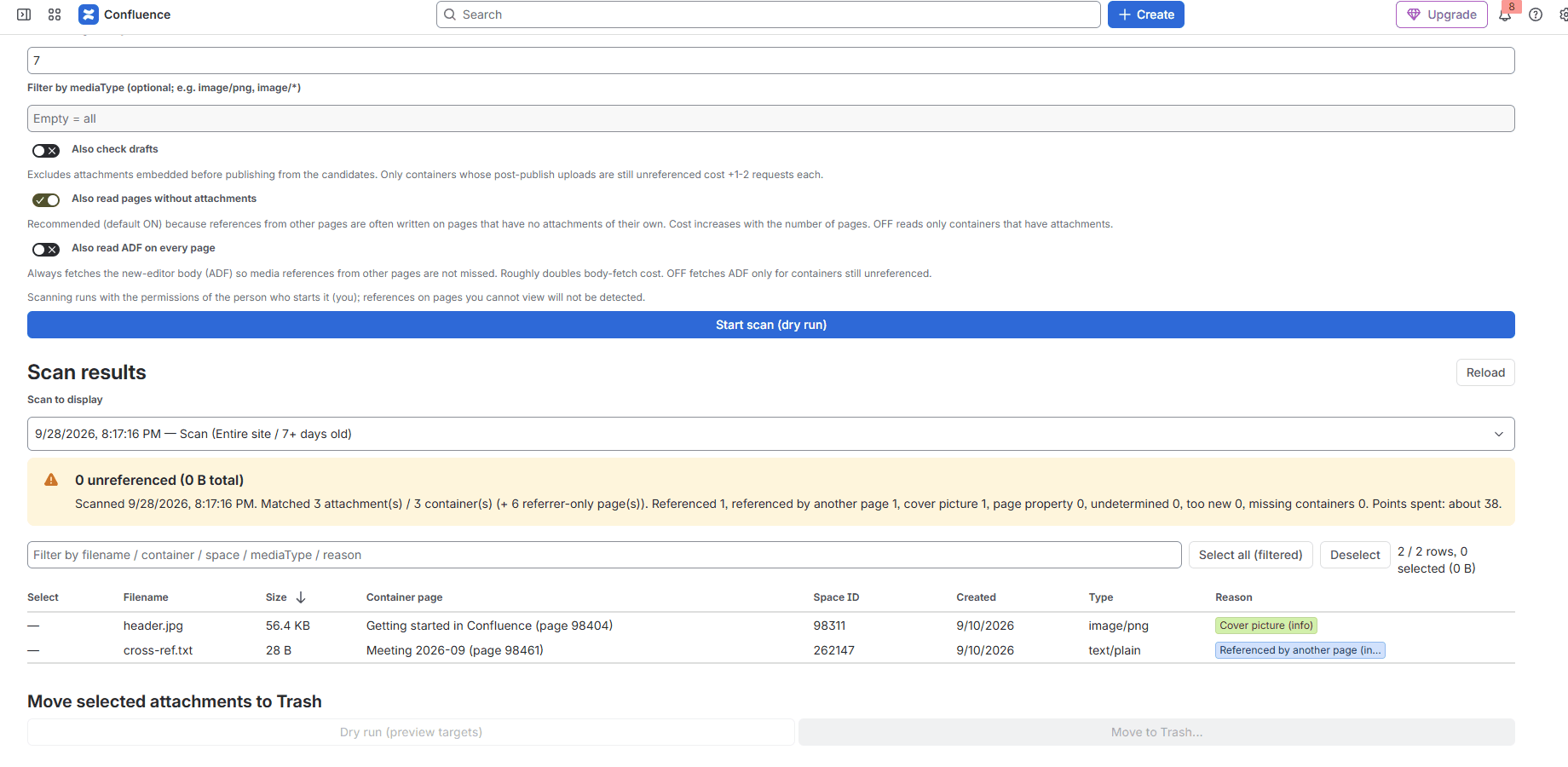Open the app switcher grid icon
This screenshot has width=1568, height=767.
click(55, 14)
